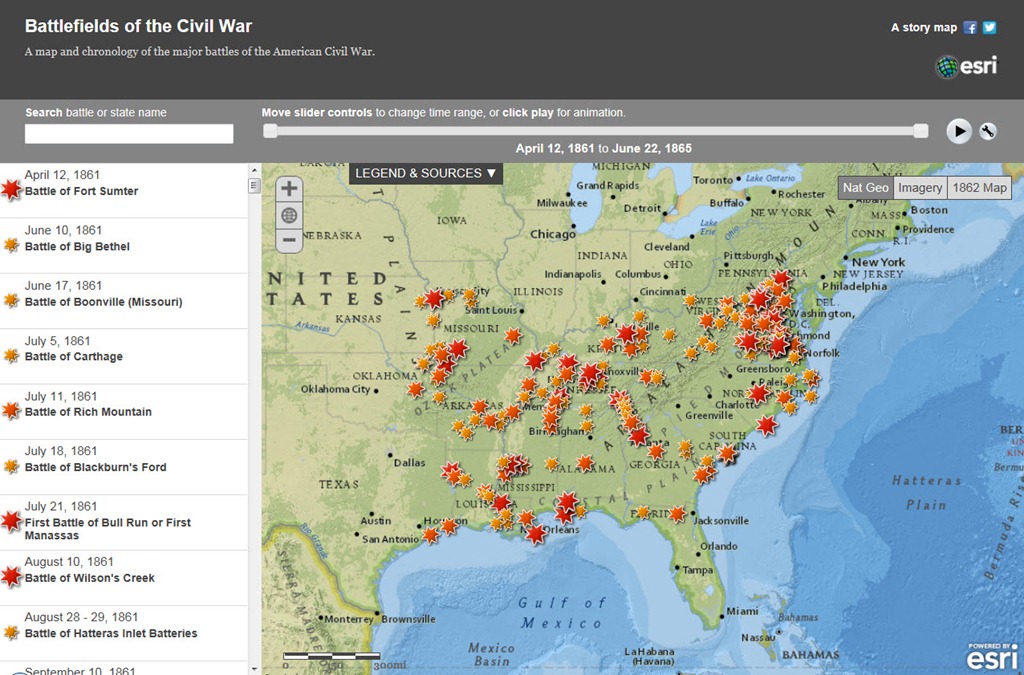Click the esri logo in header
This screenshot has height=675, width=1024.
tap(967, 66)
